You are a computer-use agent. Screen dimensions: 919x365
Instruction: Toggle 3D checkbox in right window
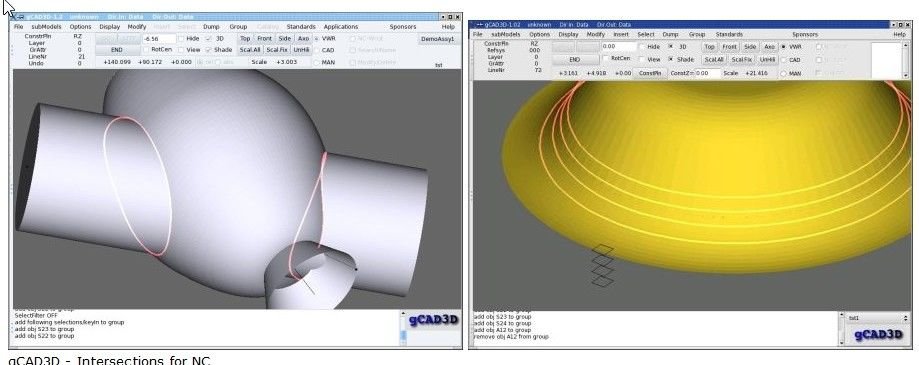point(670,46)
